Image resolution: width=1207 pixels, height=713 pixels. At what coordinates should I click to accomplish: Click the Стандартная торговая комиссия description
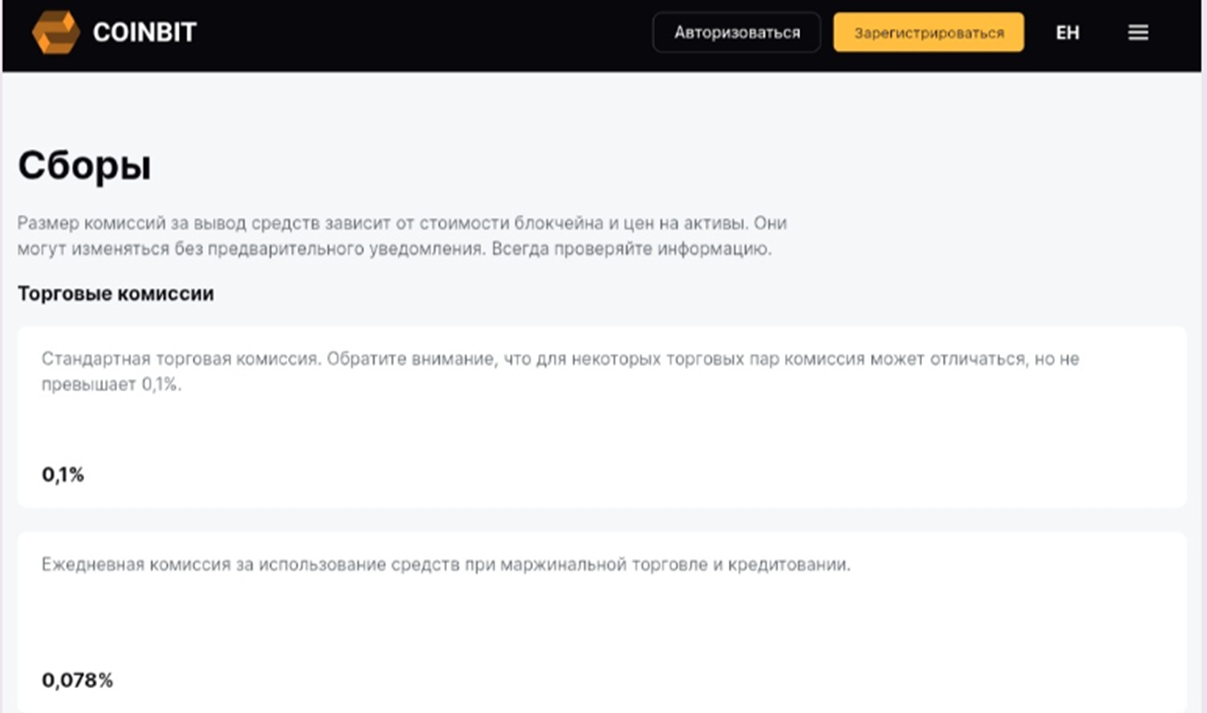coord(561,370)
